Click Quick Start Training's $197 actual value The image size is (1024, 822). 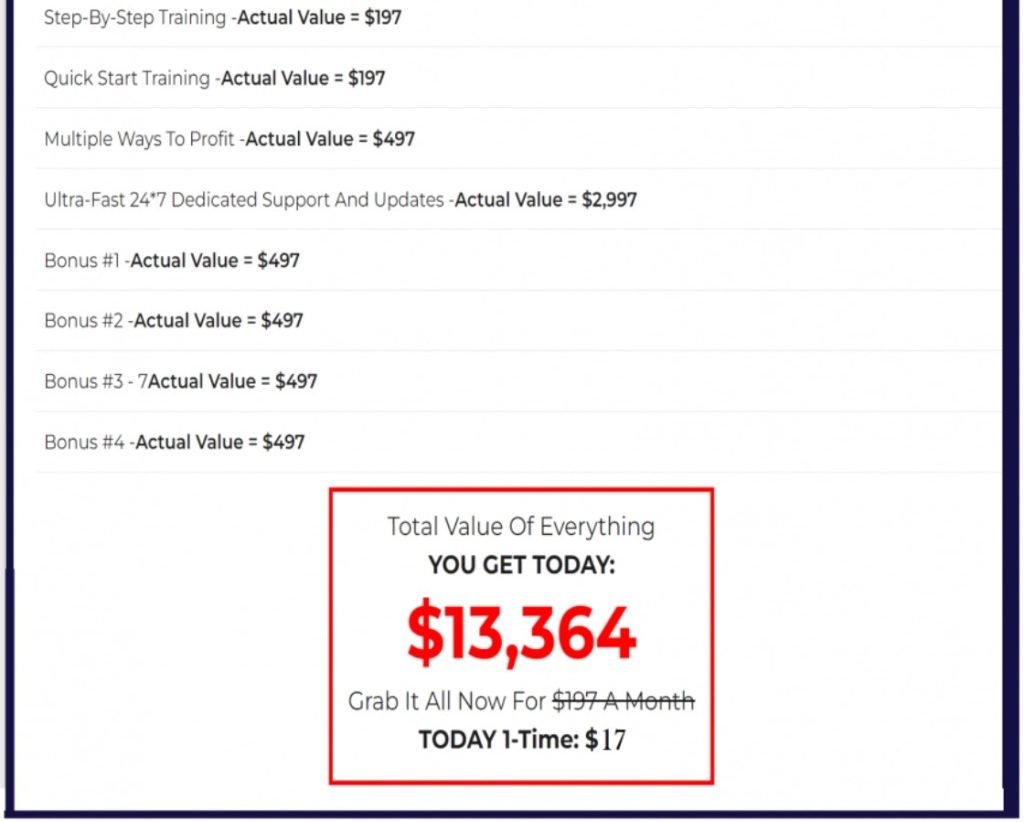366,78
